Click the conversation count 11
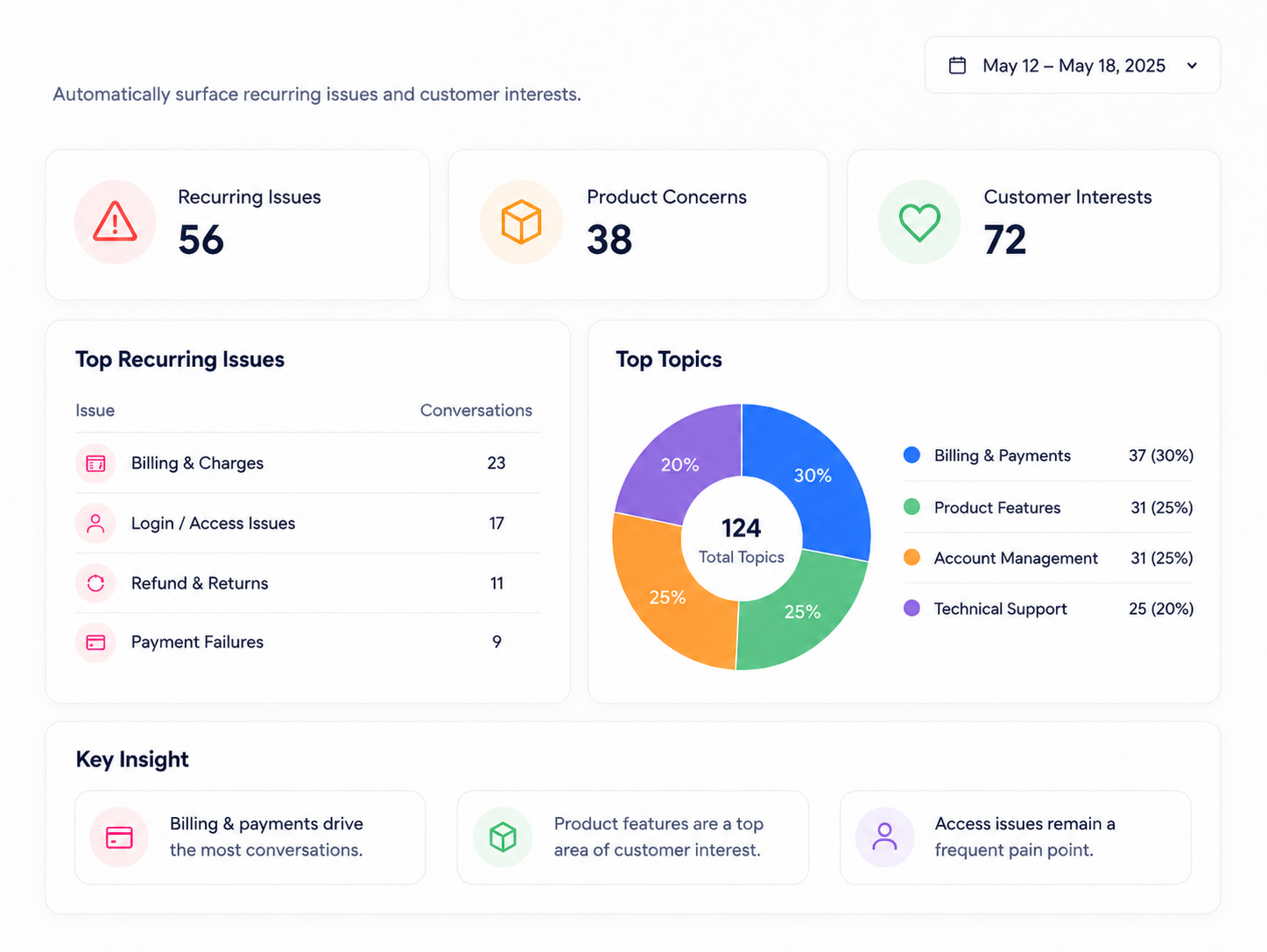The image size is (1267, 952). point(496,583)
